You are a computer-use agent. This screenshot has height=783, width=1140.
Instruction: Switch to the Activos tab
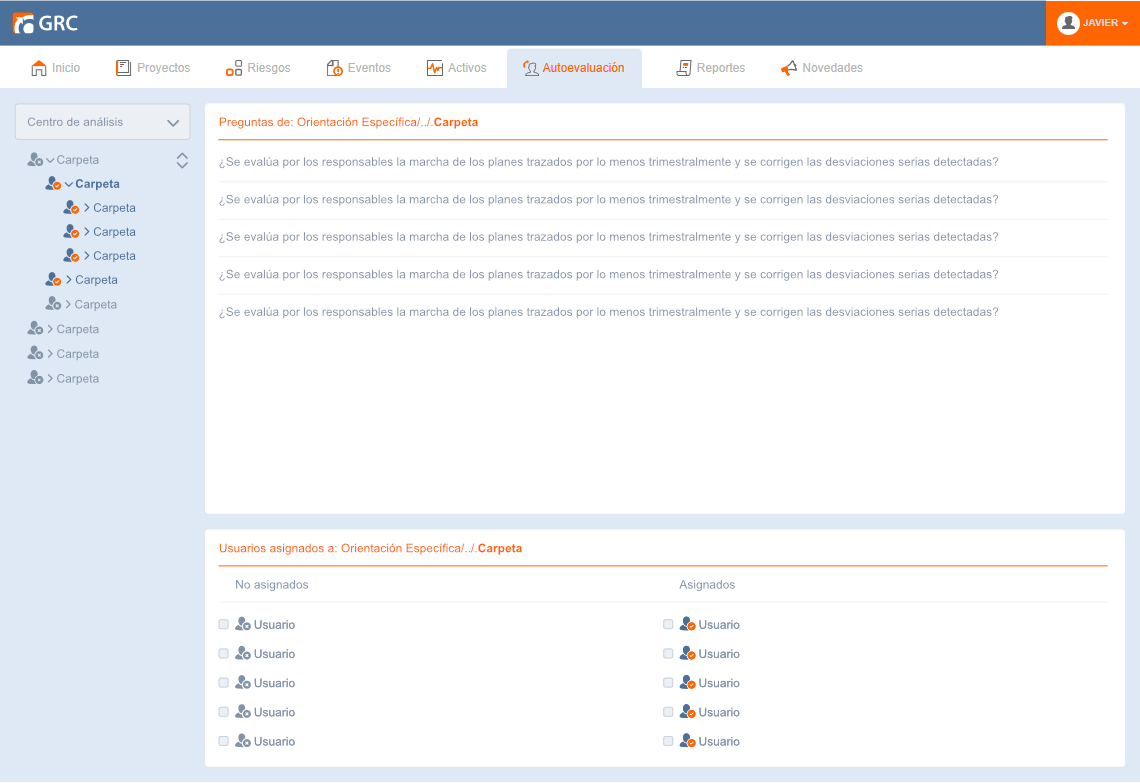point(457,68)
